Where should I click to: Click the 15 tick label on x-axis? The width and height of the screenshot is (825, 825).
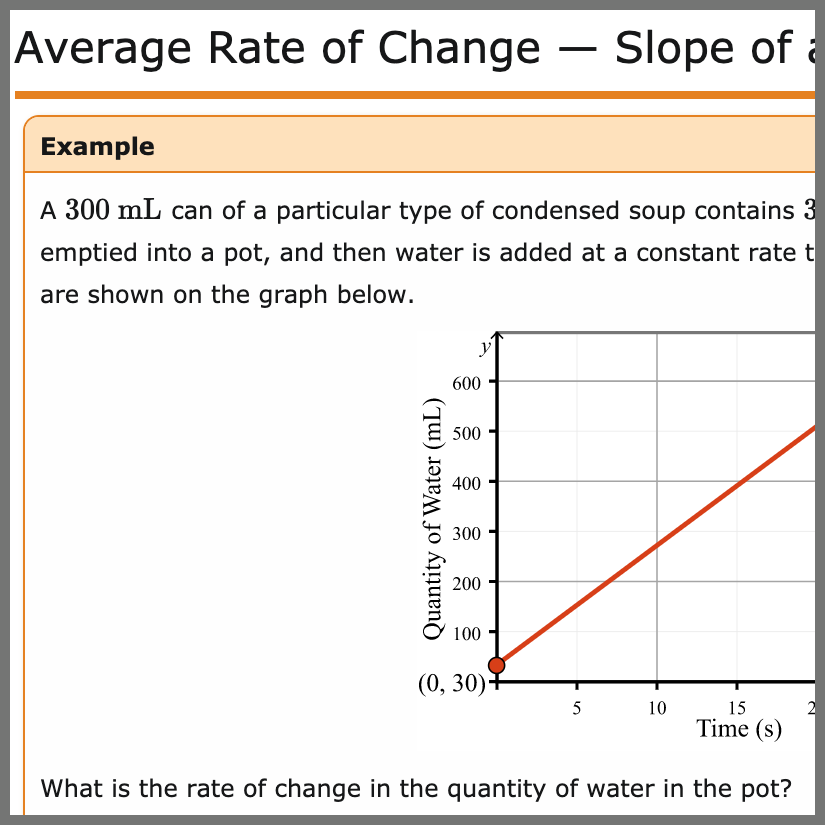(737, 708)
